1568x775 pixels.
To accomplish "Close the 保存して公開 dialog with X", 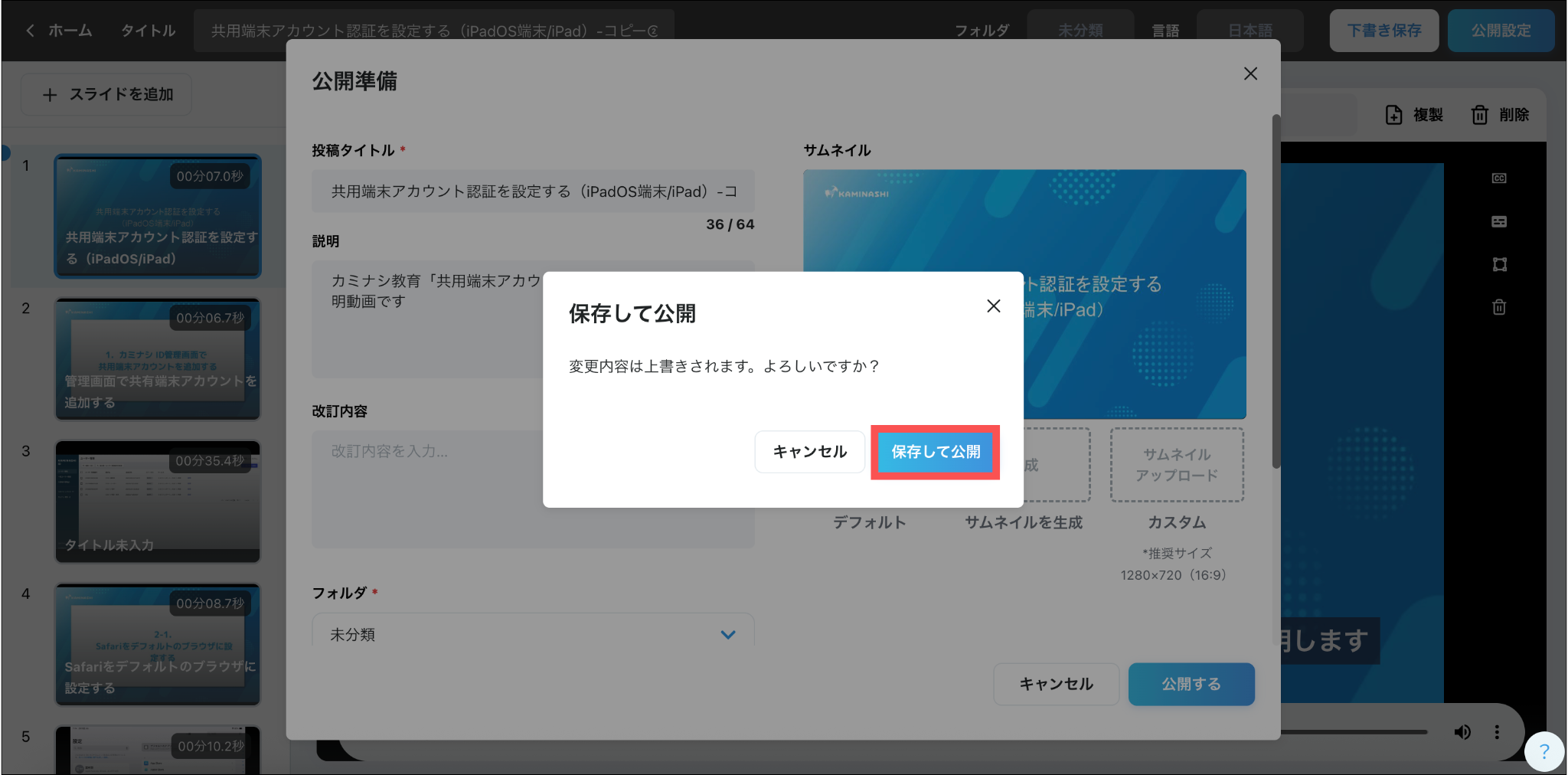I will pyautogui.click(x=994, y=306).
